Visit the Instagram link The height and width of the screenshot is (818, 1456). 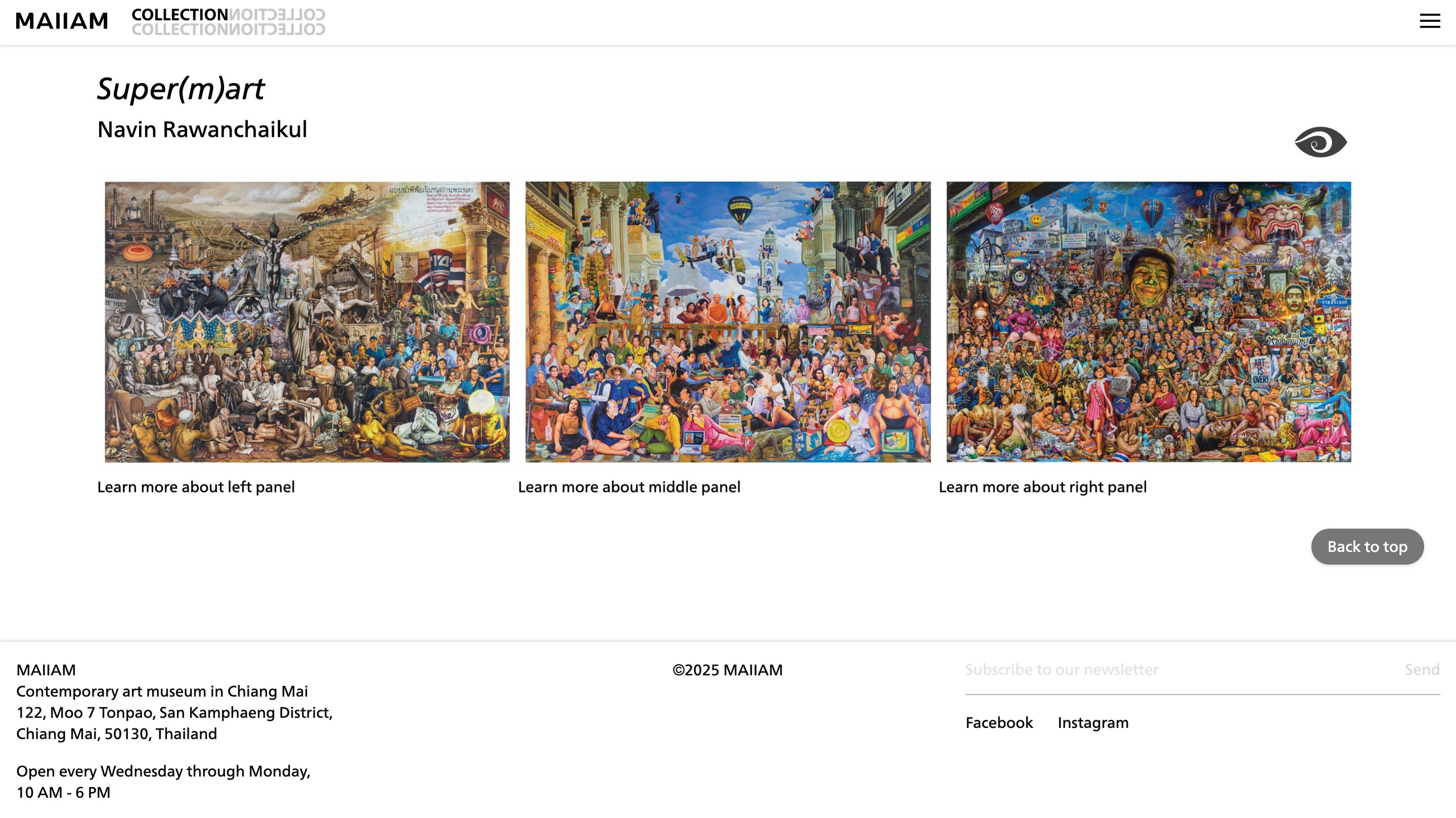(1093, 722)
